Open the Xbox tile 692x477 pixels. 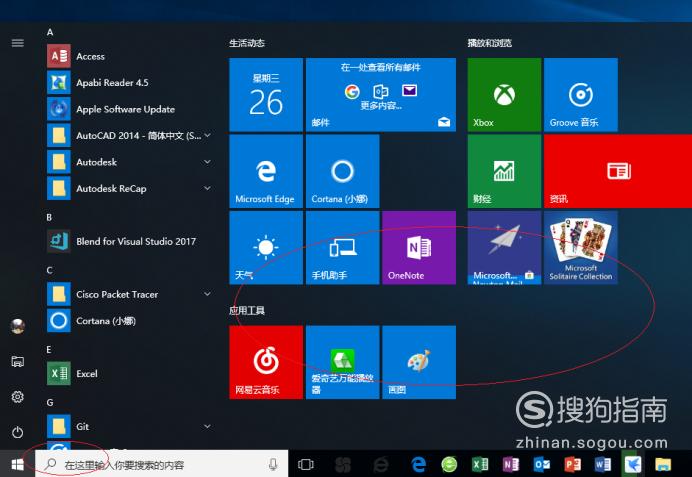[x=504, y=95]
